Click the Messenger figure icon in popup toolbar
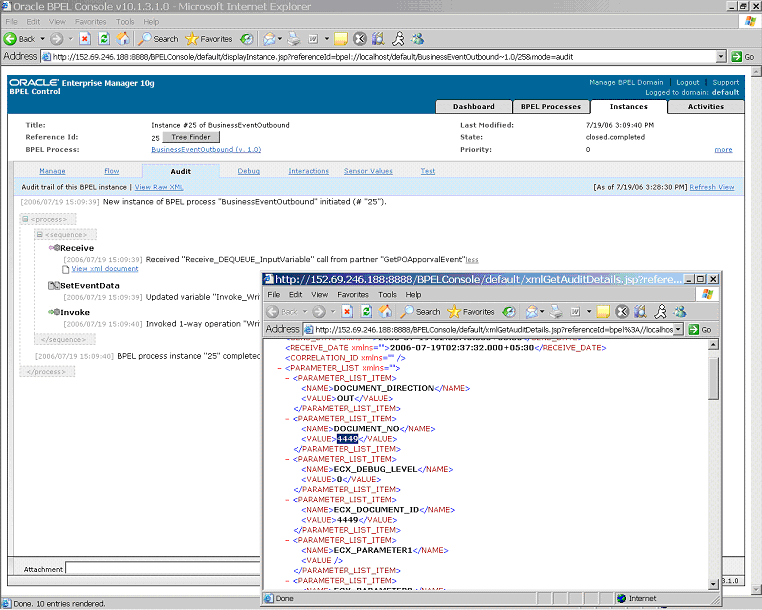Viewport: 762px width, 610px height. coord(660,312)
